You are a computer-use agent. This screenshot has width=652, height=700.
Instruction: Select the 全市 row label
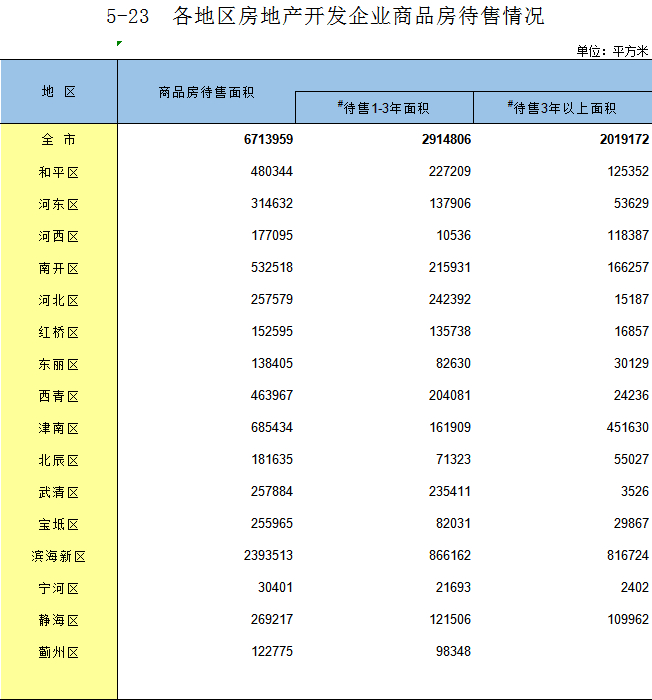tap(59, 140)
